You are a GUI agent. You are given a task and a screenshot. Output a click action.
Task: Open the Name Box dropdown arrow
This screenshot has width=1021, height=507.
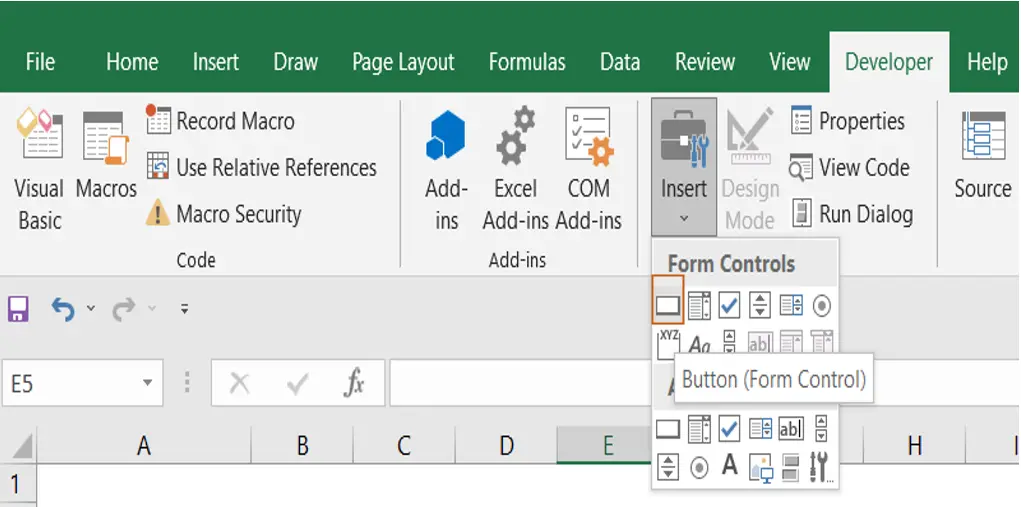[x=148, y=383]
